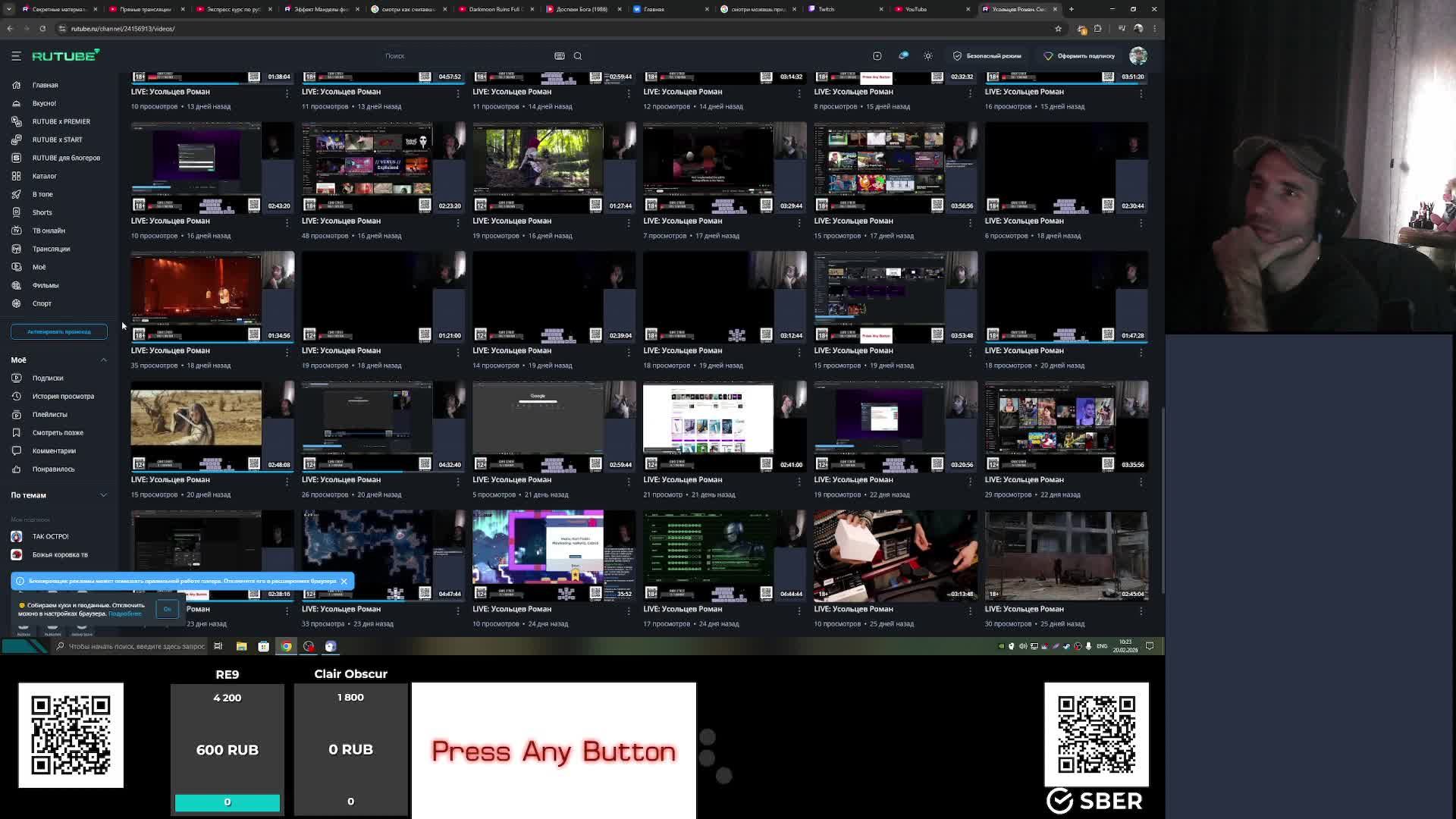Click the search magnifier icon

point(578,56)
